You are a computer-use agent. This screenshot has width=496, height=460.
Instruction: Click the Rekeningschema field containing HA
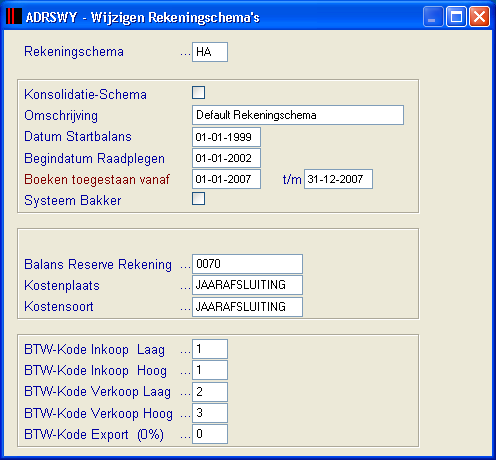210,52
